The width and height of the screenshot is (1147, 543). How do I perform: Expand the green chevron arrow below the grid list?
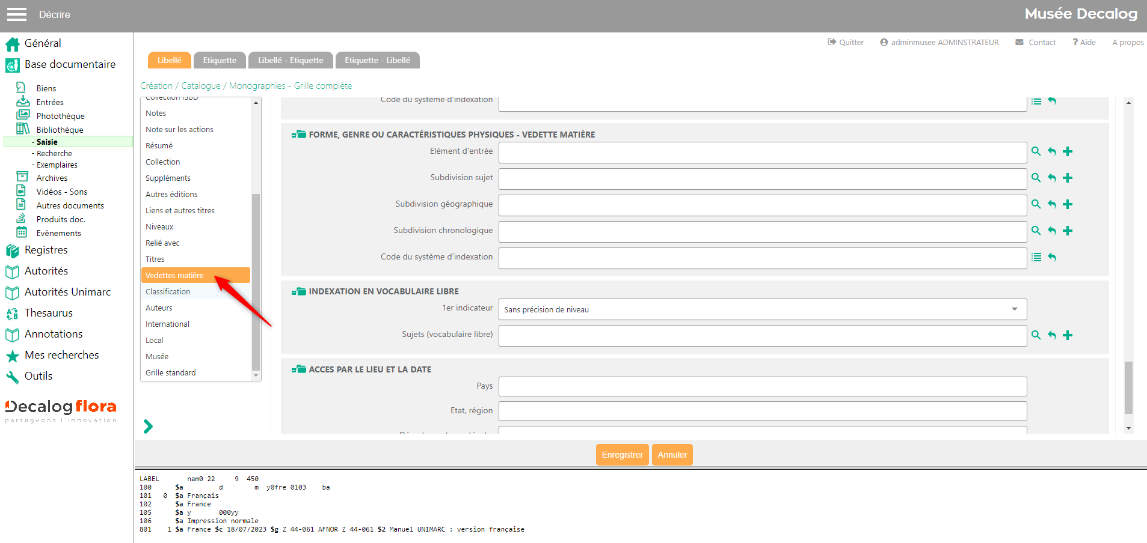pyautogui.click(x=148, y=426)
